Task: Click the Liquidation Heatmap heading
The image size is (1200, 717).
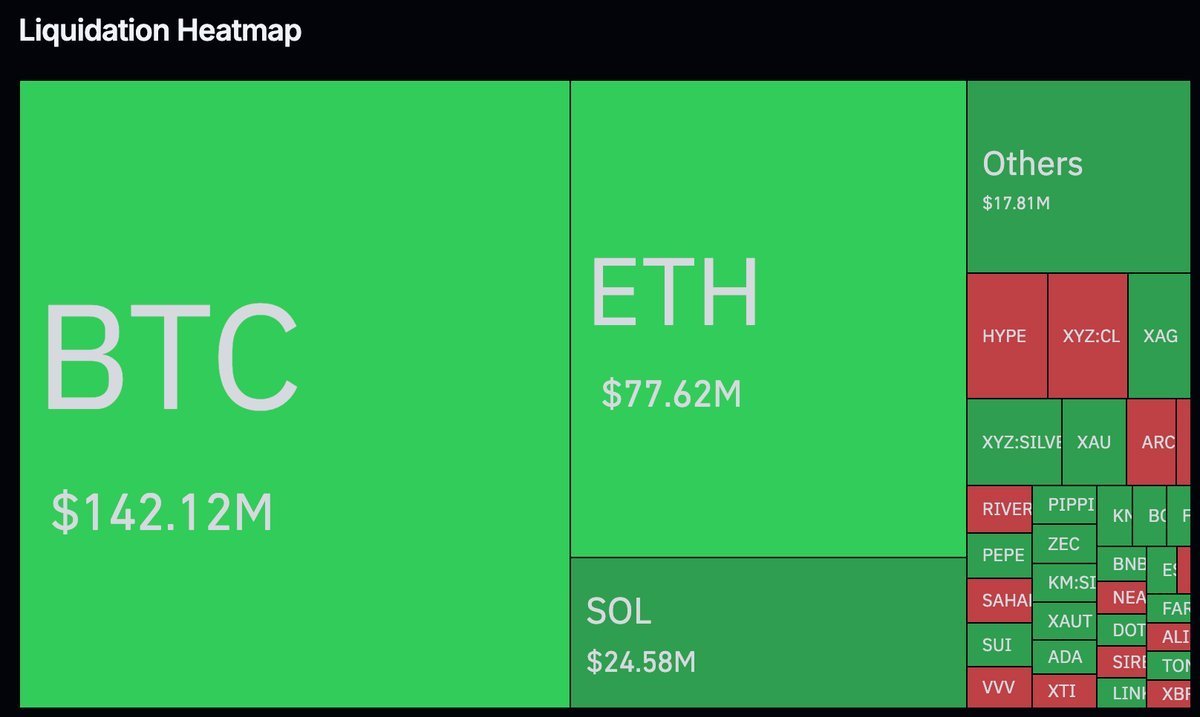Action: (160, 31)
